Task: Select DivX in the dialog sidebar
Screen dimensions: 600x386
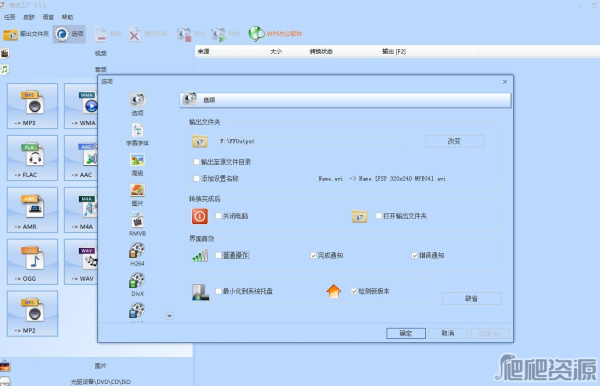Action: click(x=137, y=285)
